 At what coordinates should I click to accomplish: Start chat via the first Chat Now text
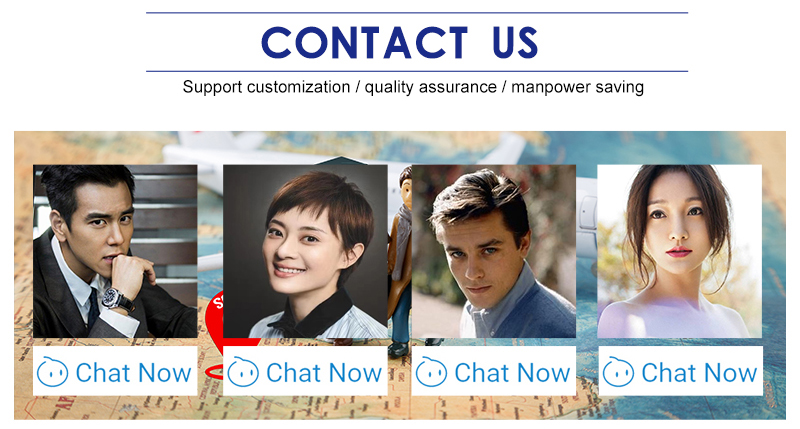(x=133, y=373)
